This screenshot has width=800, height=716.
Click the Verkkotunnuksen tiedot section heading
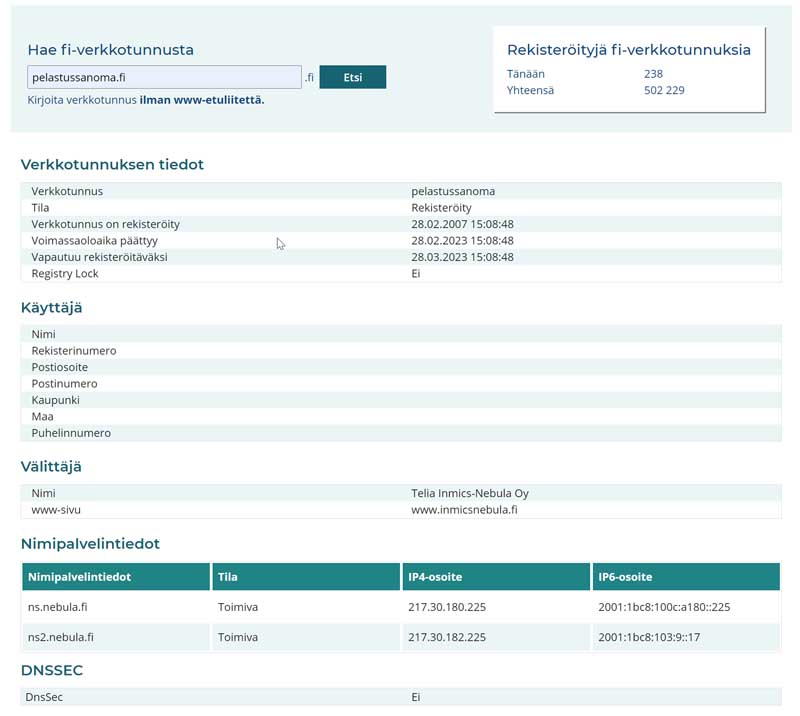(112, 165)
